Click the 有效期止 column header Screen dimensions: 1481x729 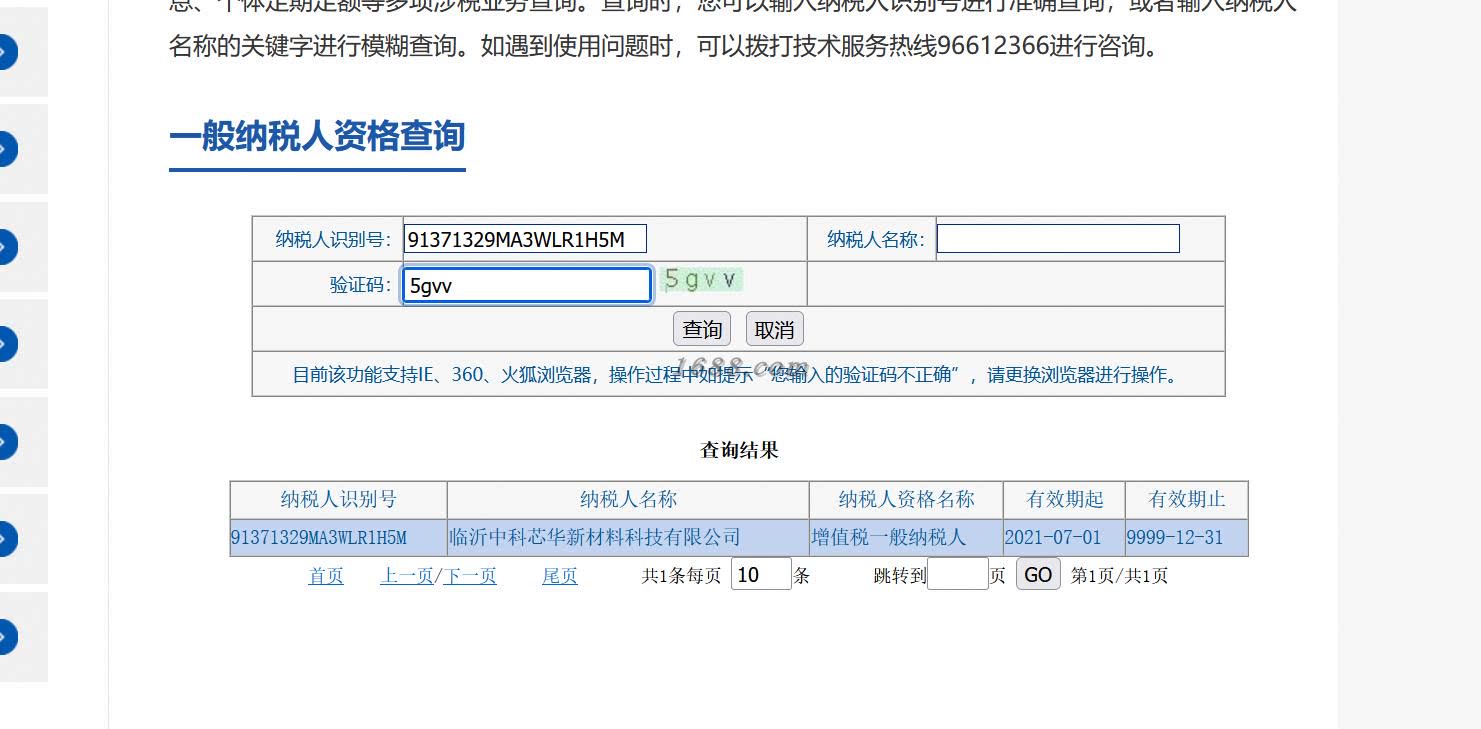[x=1187, y=500]
